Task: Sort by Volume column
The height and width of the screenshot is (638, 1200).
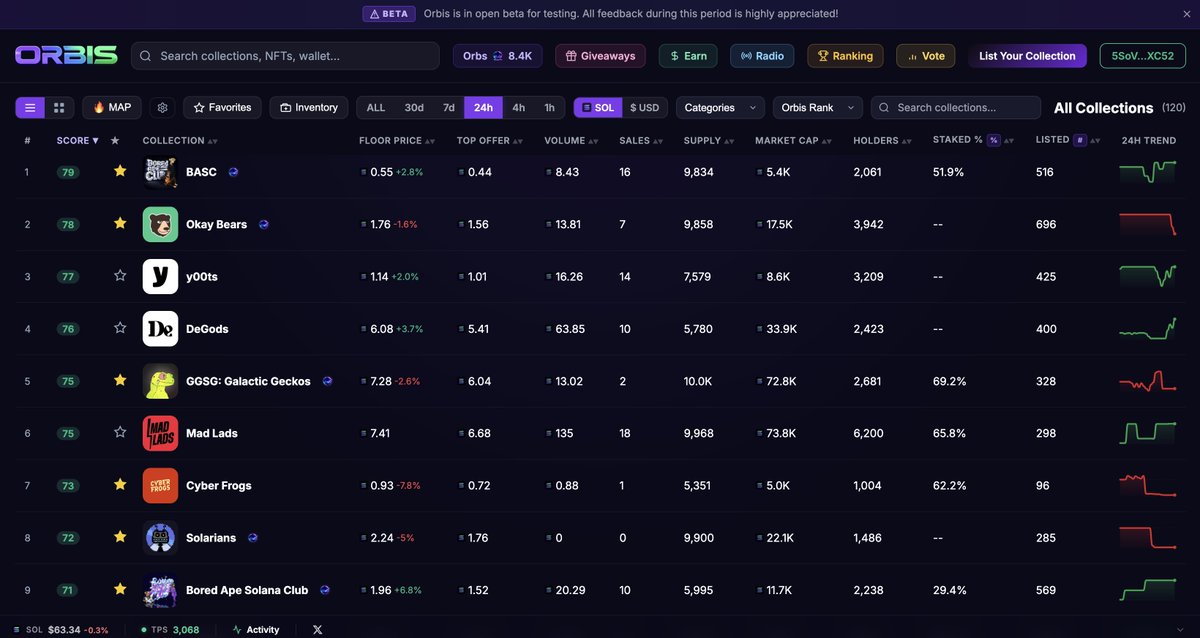Action: (571, 140)
